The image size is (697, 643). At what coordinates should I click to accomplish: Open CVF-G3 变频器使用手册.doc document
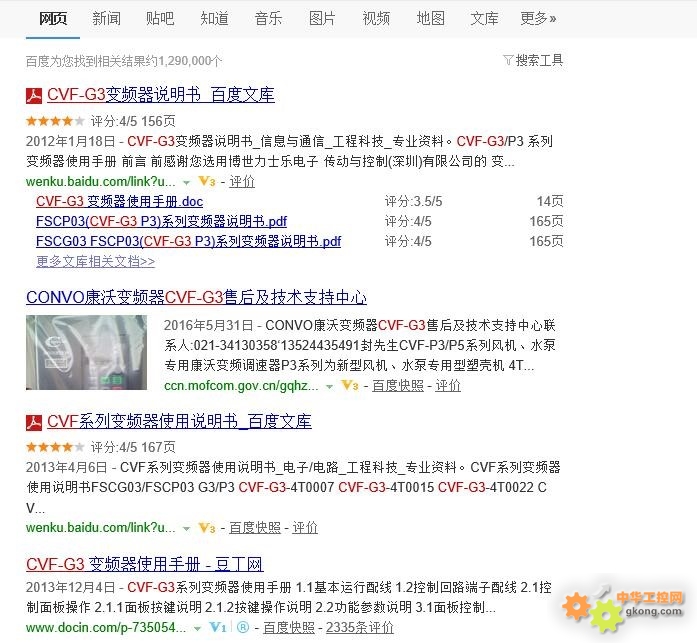coord(120,201)
